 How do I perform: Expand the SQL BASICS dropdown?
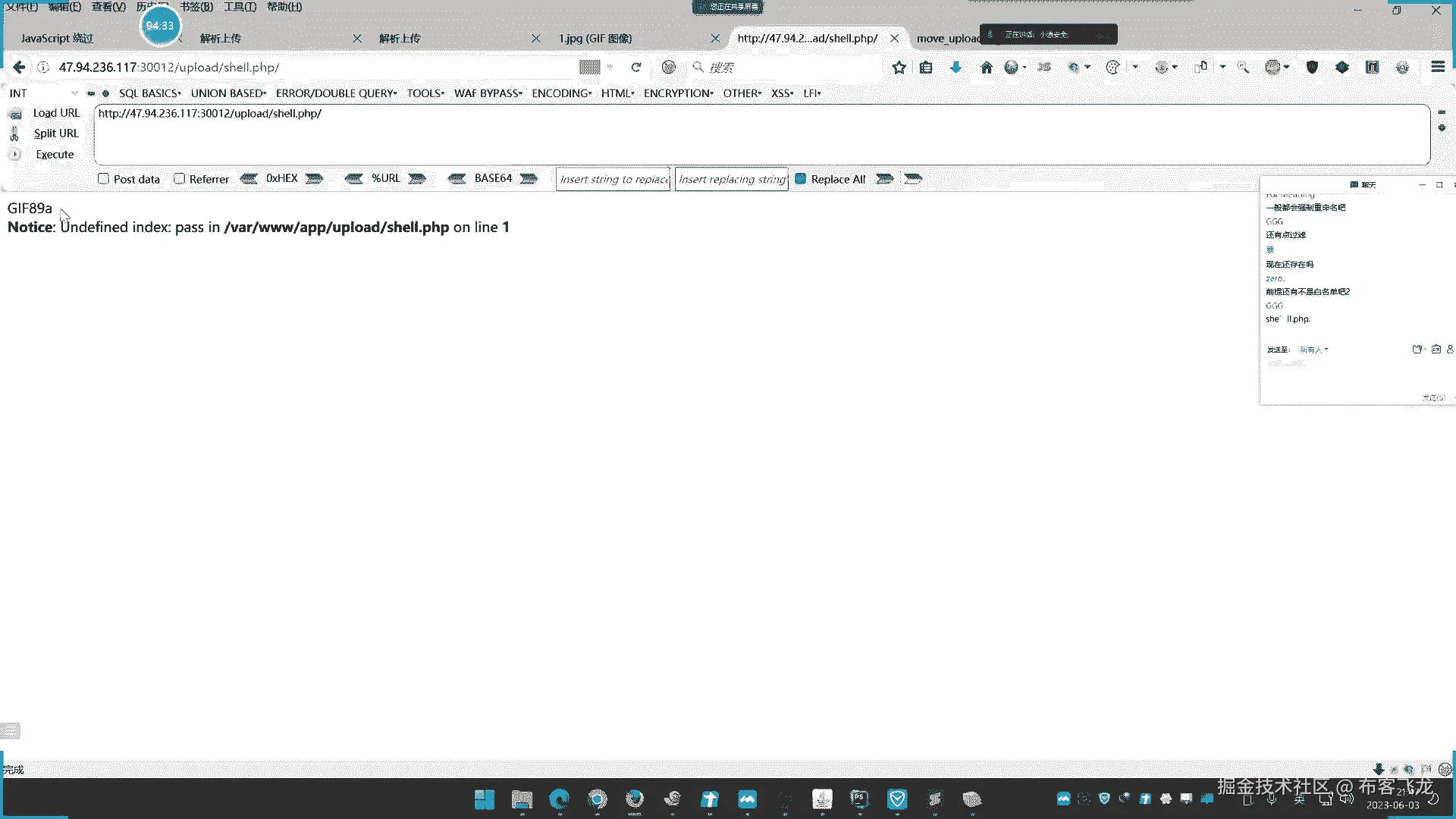pos(149,93)
